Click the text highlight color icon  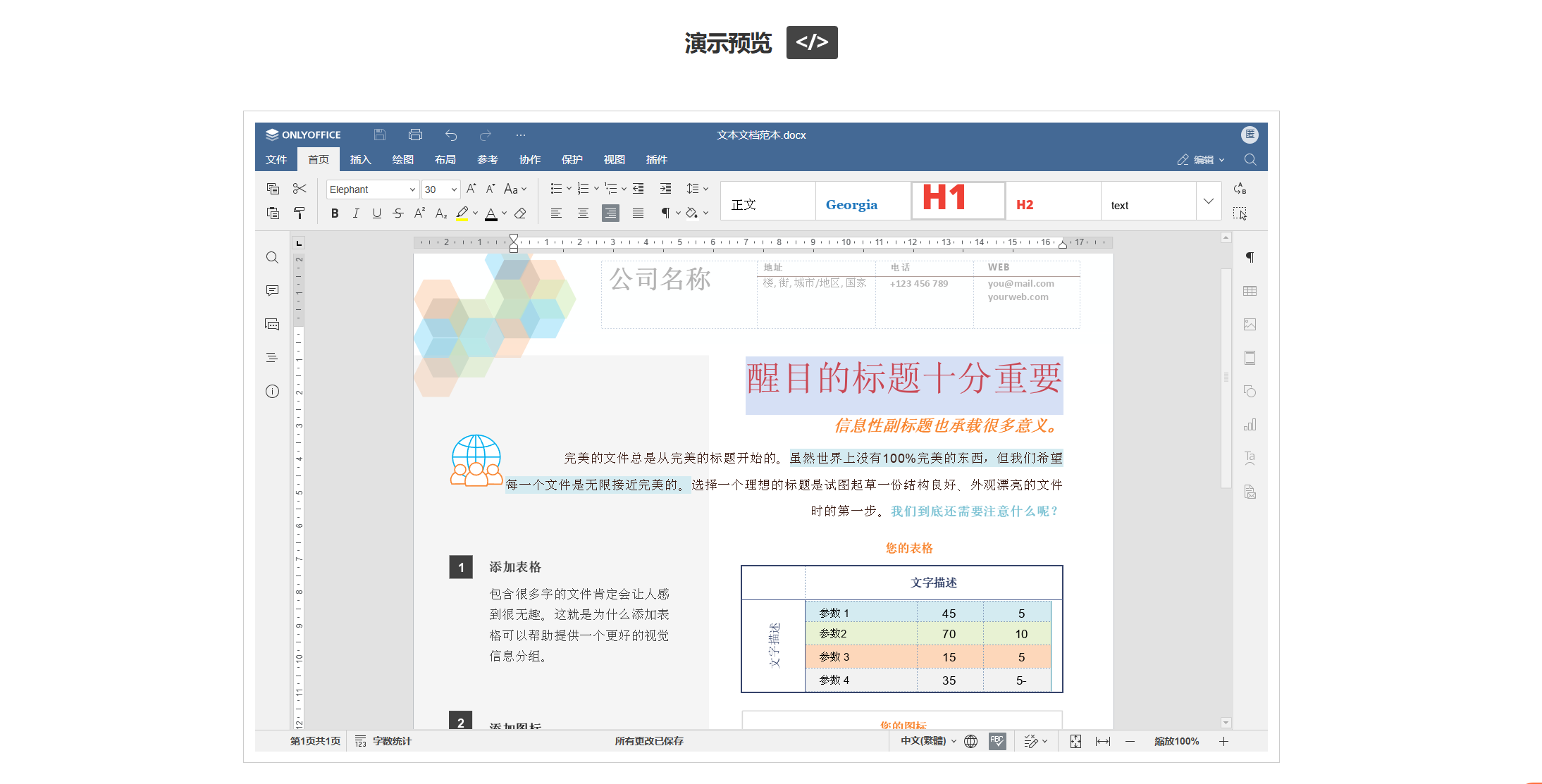tap(463, 213)
